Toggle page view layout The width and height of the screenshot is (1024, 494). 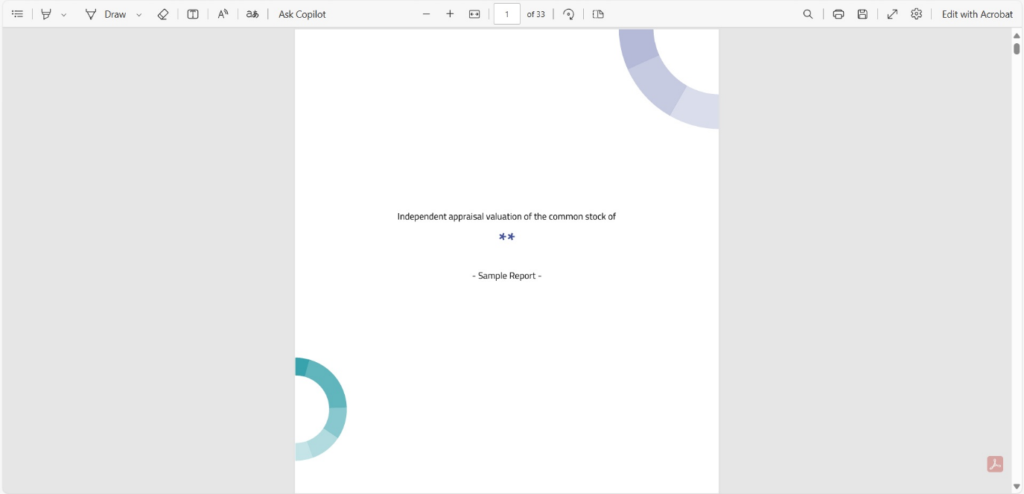point(598,14)
